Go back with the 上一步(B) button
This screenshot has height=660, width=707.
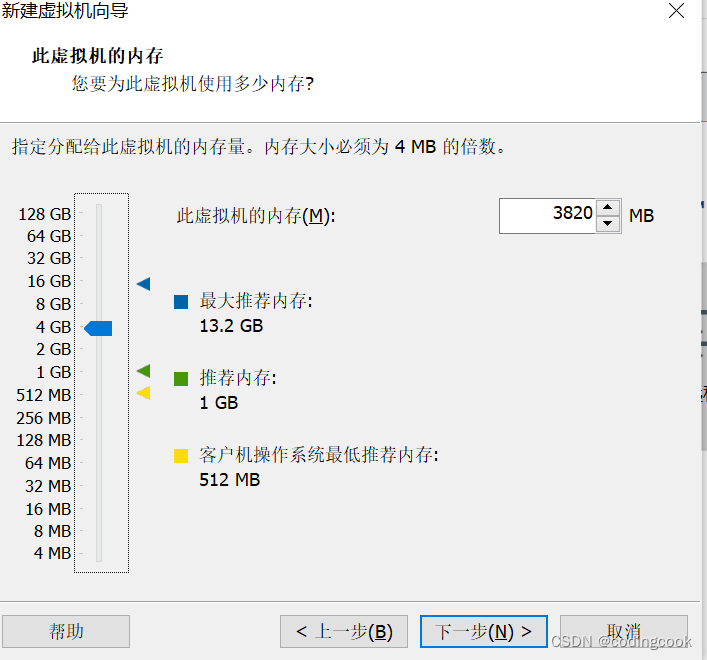pyautogui.click(x=344, y=631)
